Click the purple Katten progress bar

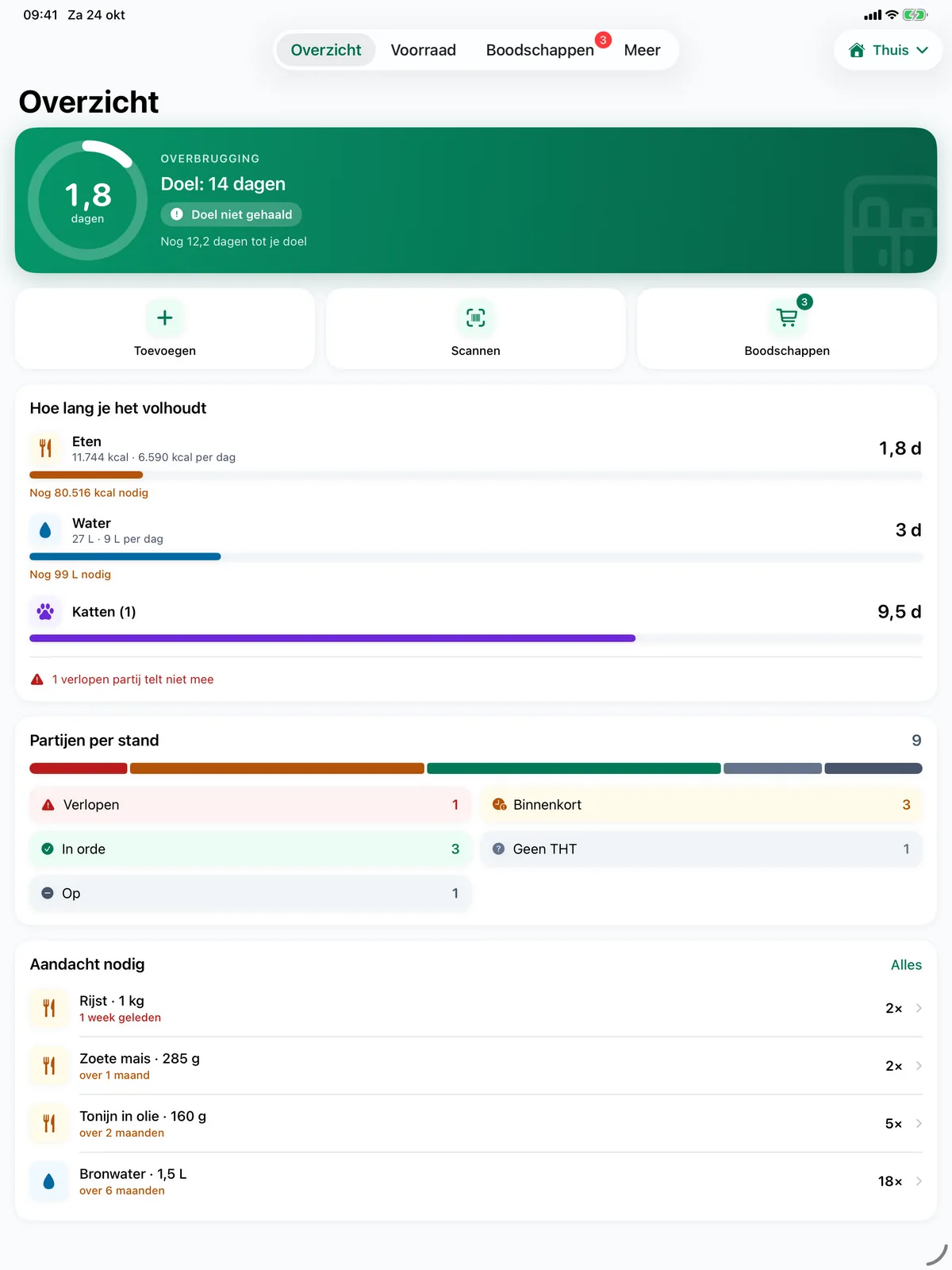pos(332,638)
